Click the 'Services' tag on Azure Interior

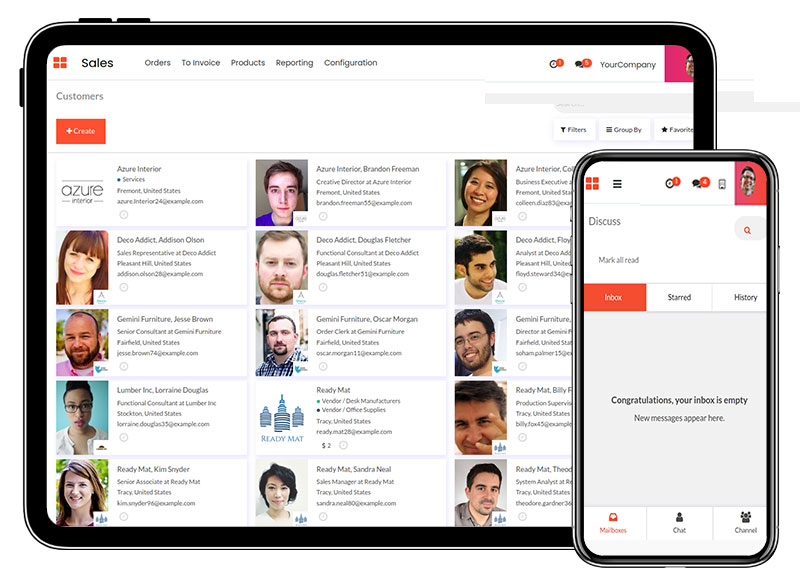(133, 180)
